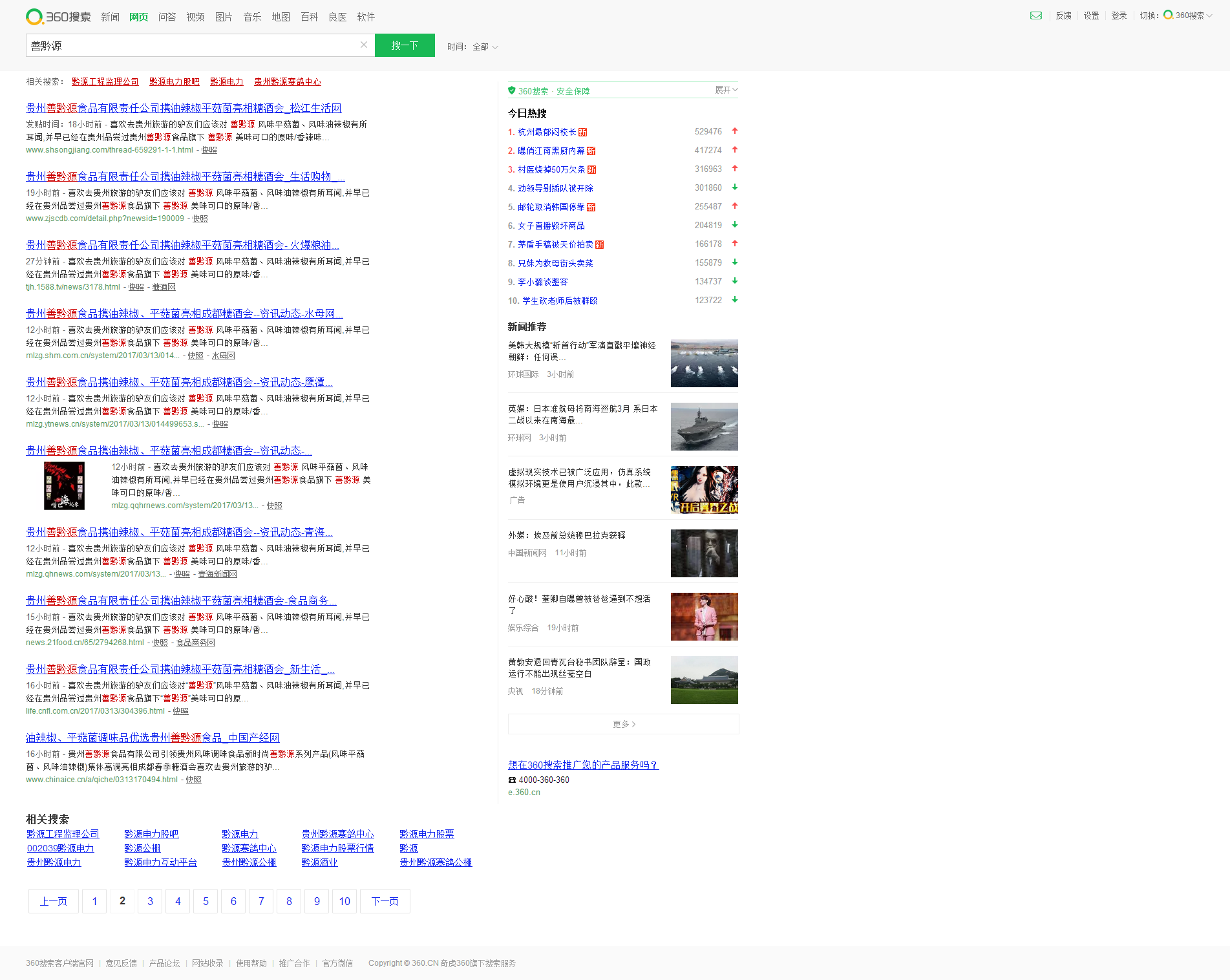Open the 青海新闻网 source link
The height and width of the screenshot is (980, 1230).
[x=217, y=574]
